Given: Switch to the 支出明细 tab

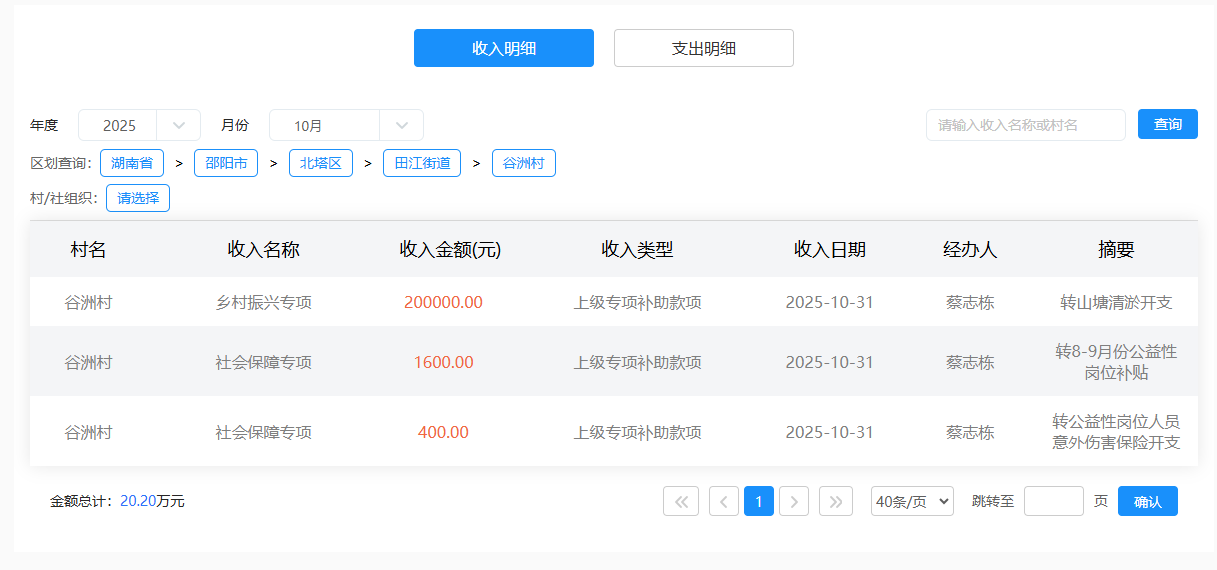Looking at the screenshot, I should (x=704, y=48).
